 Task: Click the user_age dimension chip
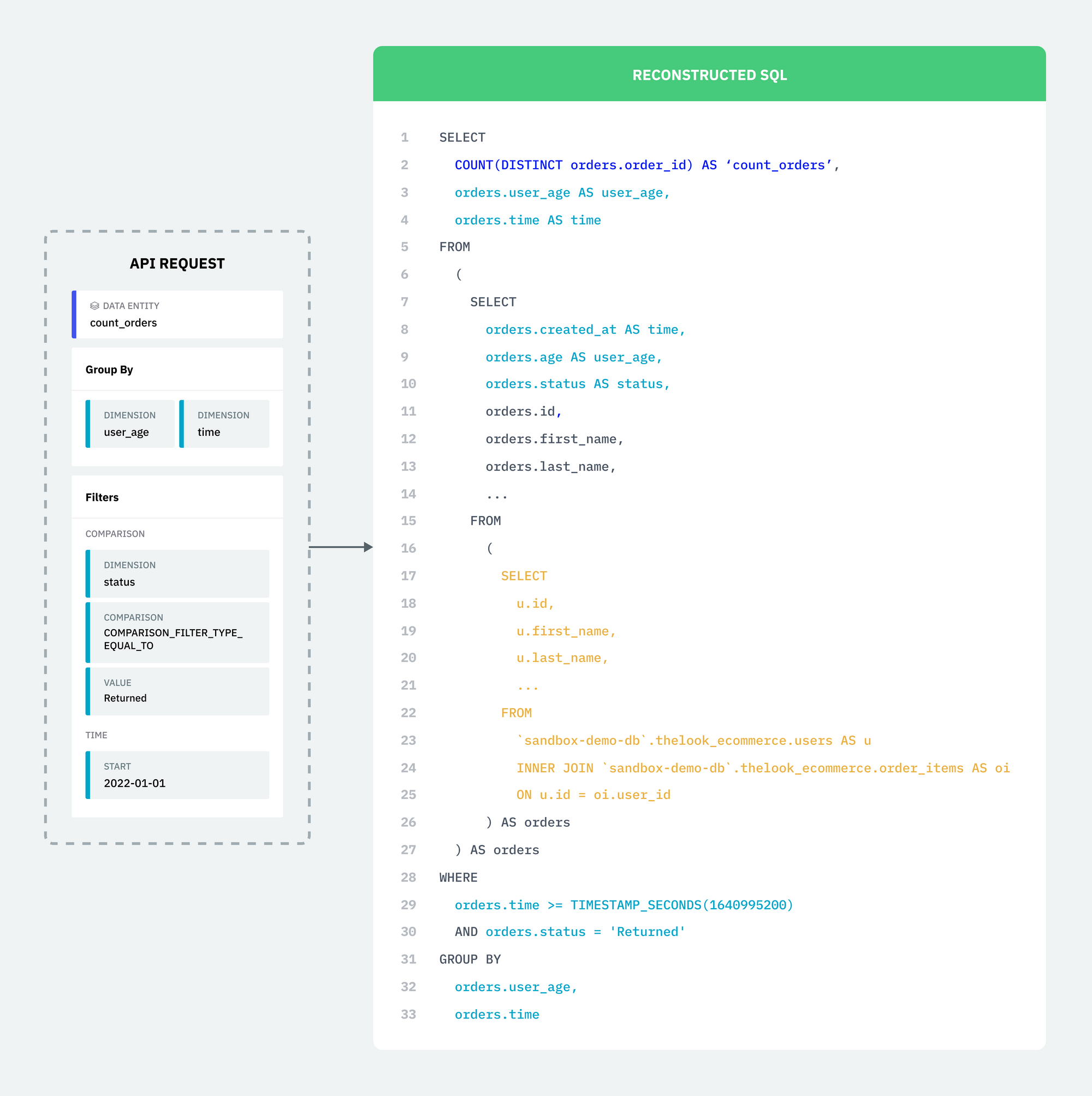131,424
